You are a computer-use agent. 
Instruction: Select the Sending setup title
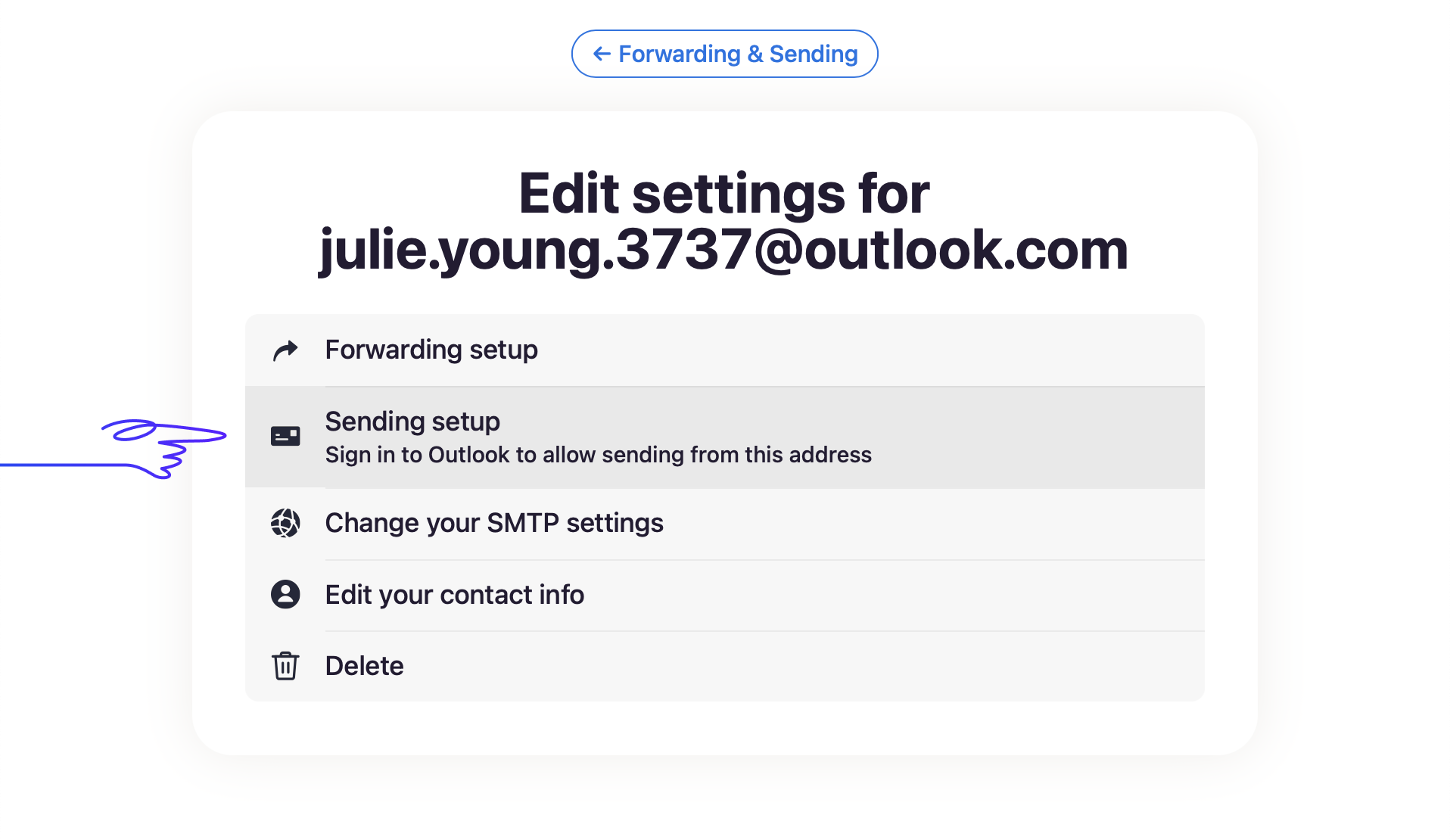point(412,422)
